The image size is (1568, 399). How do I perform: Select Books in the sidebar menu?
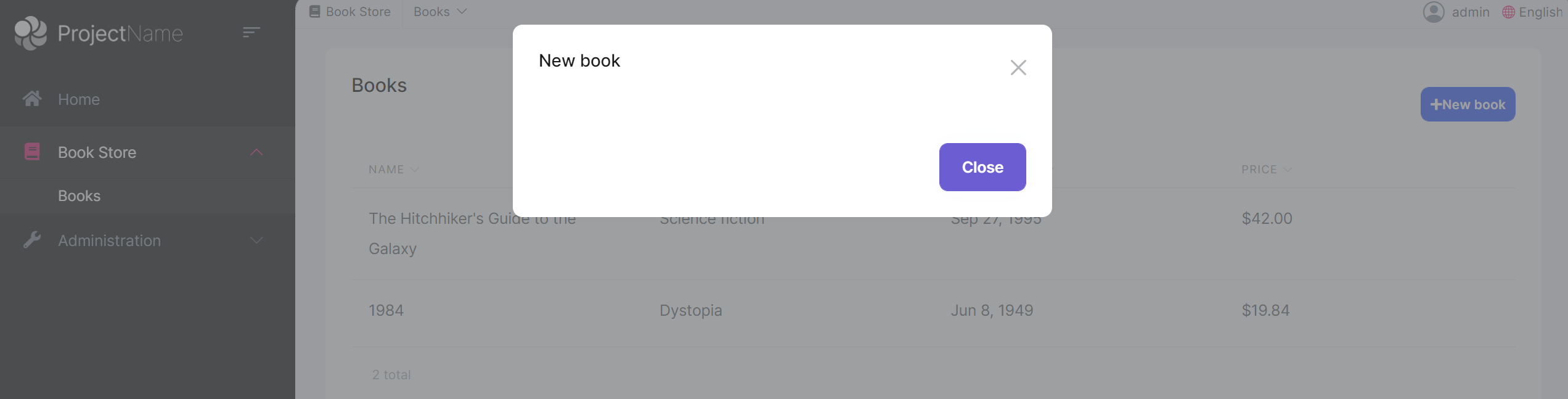(x=79, y=195)
